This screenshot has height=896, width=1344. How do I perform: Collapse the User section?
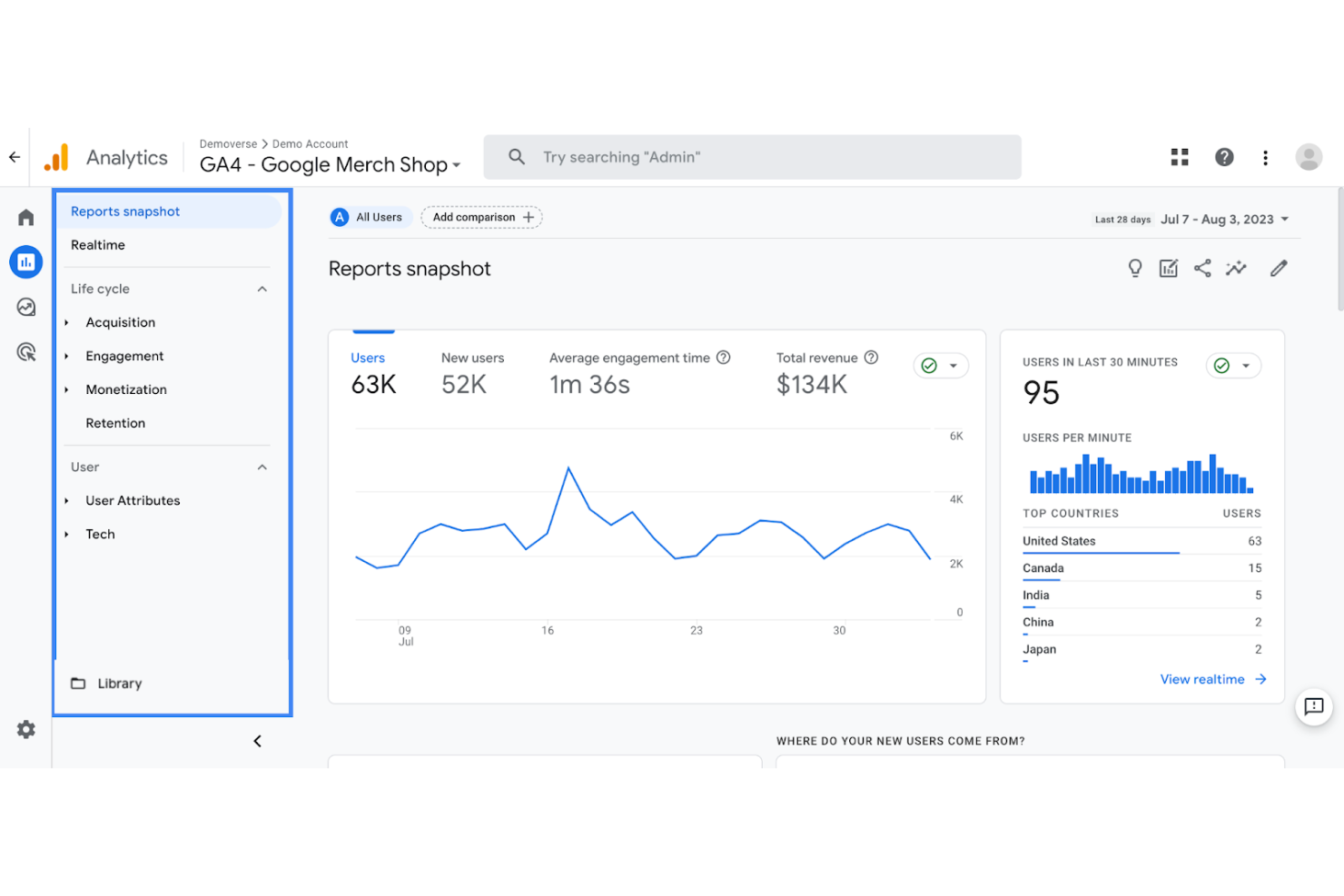[x=262, y=467]
